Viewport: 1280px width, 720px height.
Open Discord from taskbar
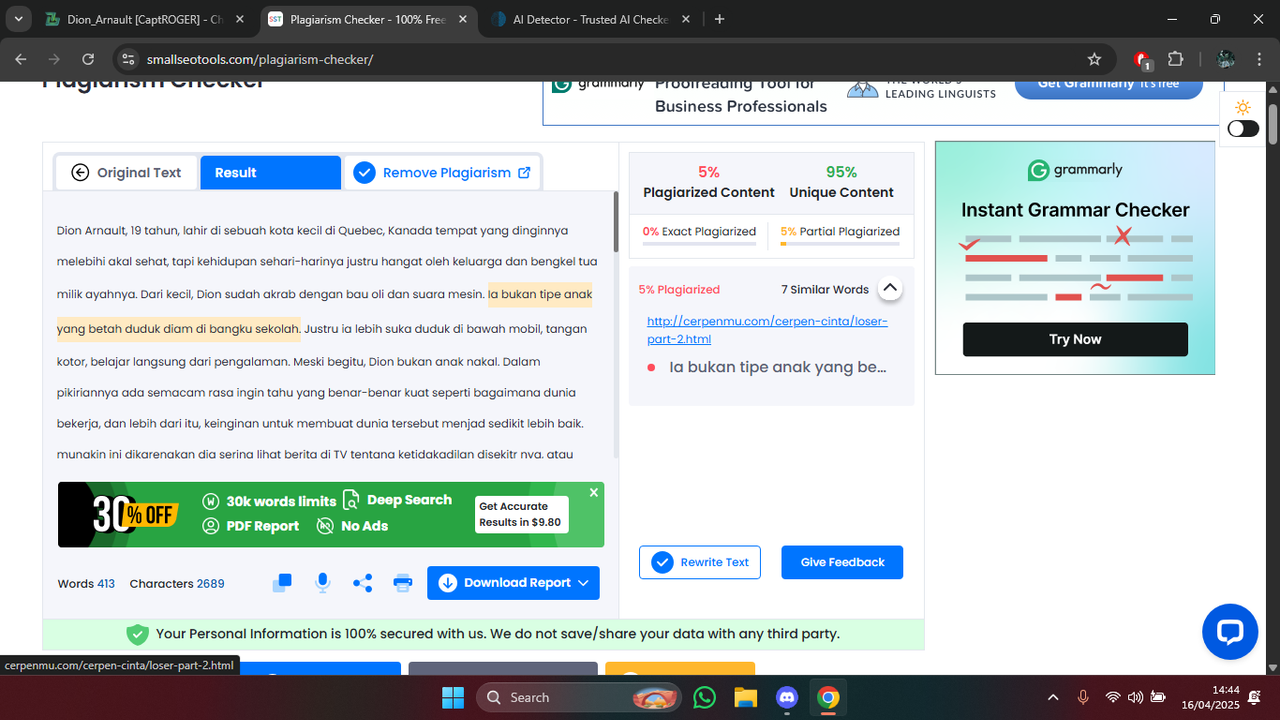[786, 697]
